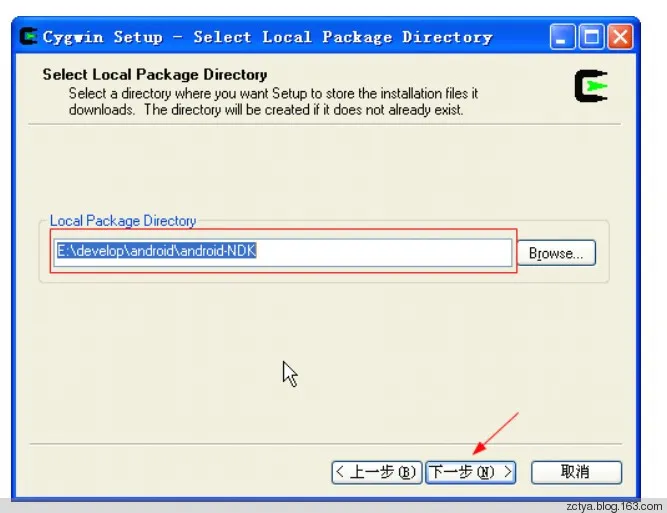Click the 'Local Package Directory' group label
Image resolution: width=667 pixels, height=513 pixels.
pos(123,221)
